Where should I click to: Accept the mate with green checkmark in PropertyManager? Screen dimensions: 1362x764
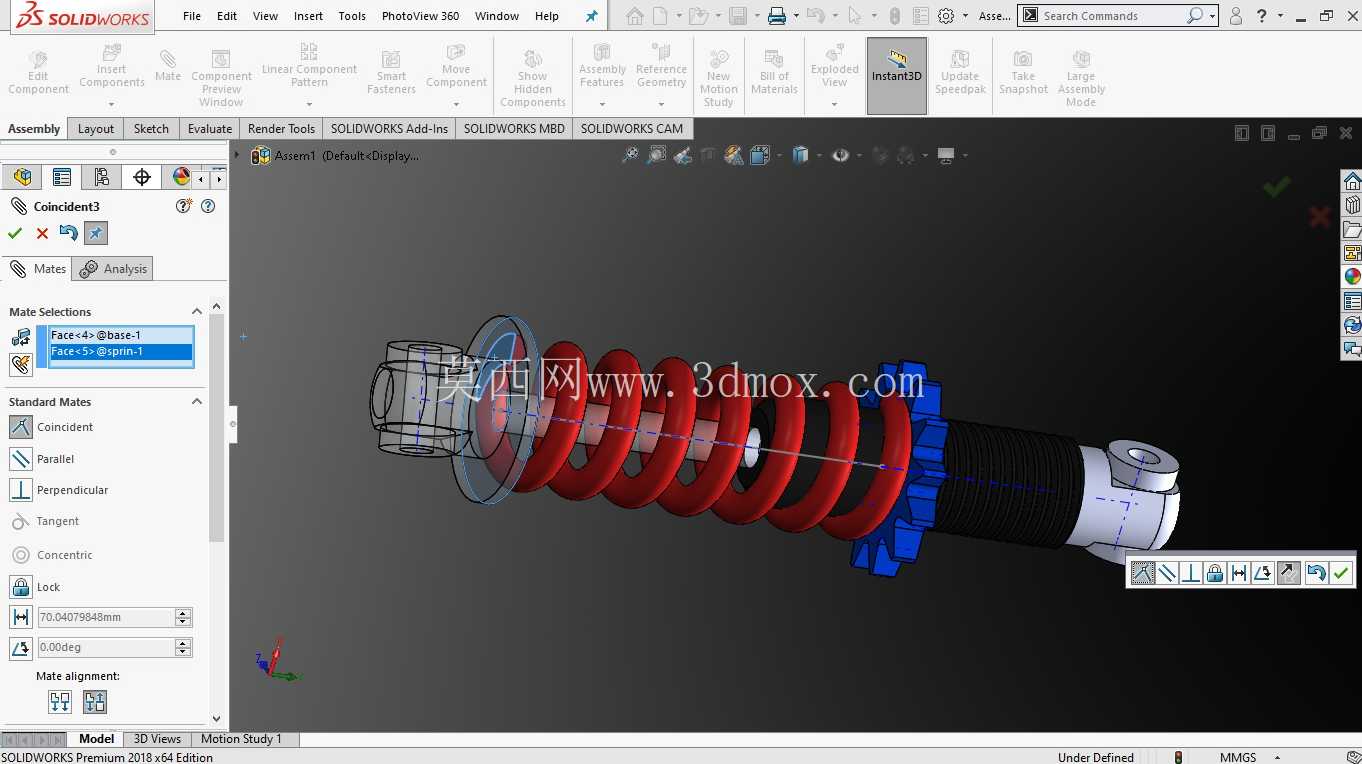15,233
